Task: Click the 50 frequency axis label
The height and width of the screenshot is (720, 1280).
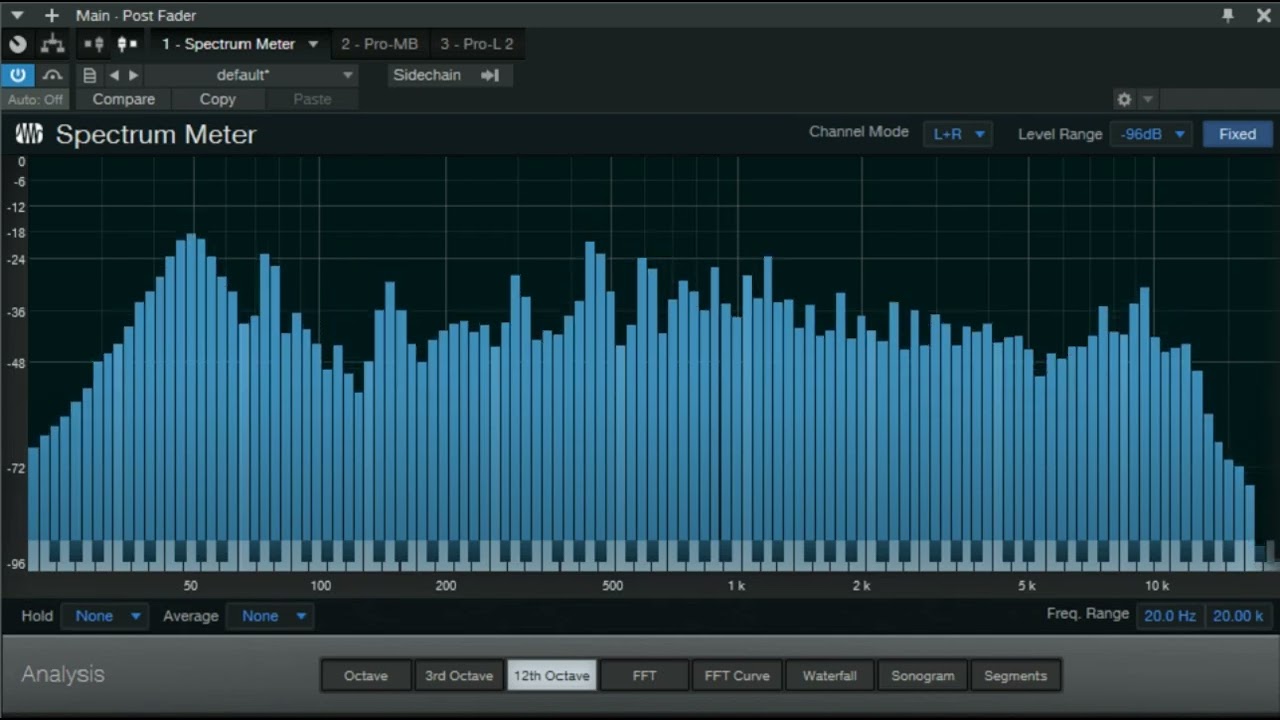Action: (x=190, y=586)
